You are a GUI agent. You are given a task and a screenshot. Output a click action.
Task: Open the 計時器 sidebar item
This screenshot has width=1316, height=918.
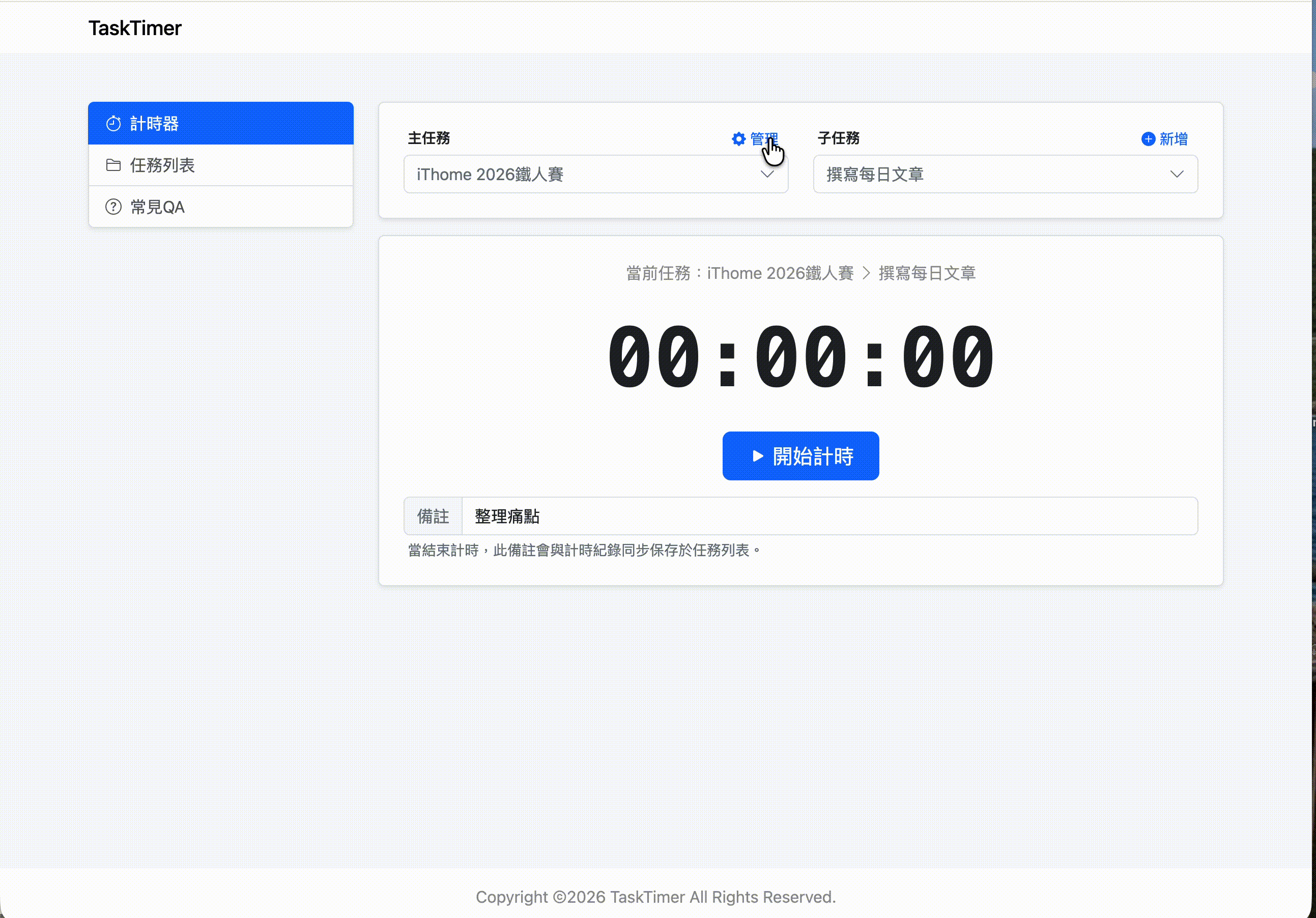pos(221,123)
